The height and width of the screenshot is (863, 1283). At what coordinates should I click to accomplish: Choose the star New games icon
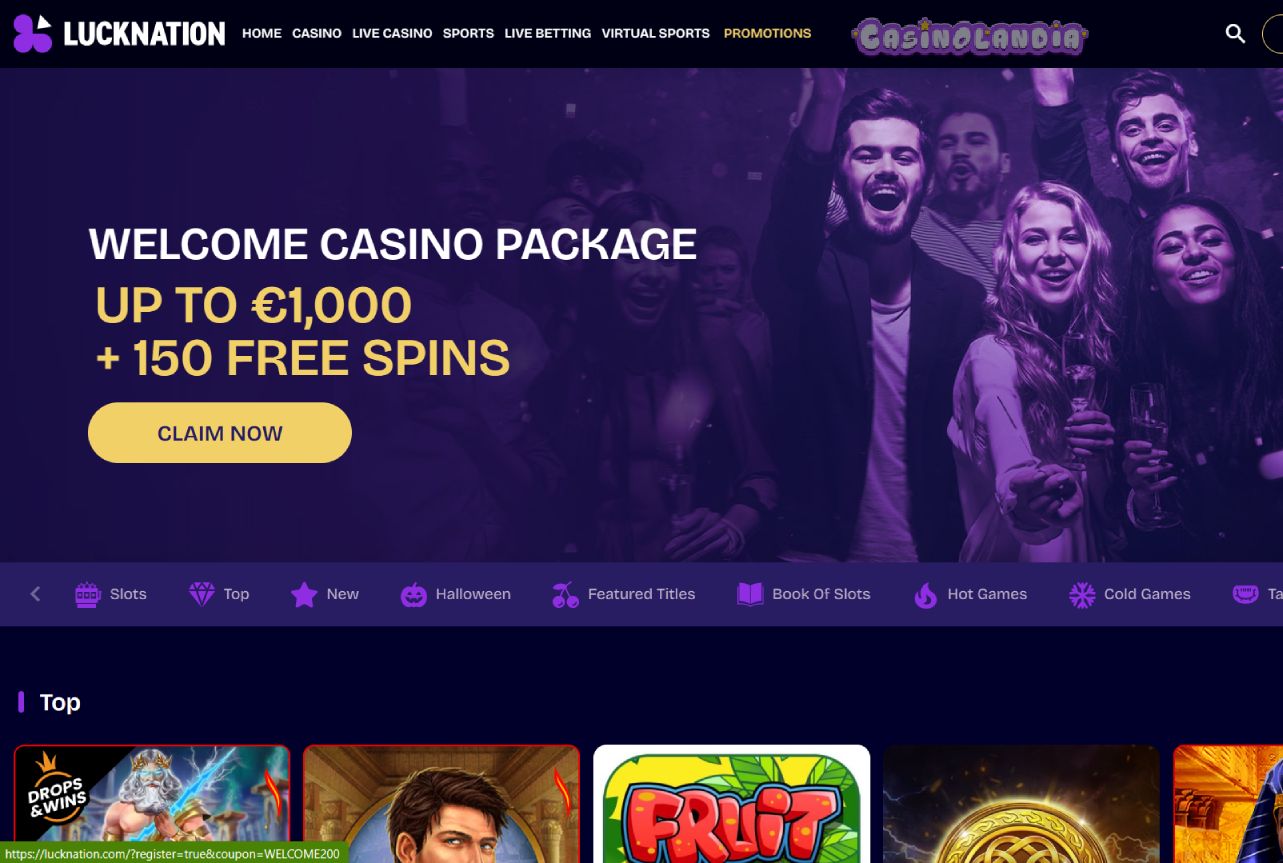click(304, 595)
